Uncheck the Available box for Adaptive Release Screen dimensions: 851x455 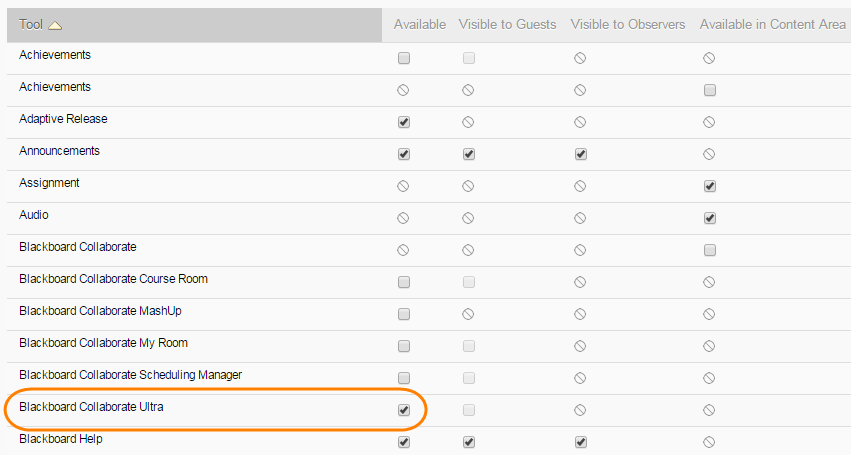coord(404,122)
